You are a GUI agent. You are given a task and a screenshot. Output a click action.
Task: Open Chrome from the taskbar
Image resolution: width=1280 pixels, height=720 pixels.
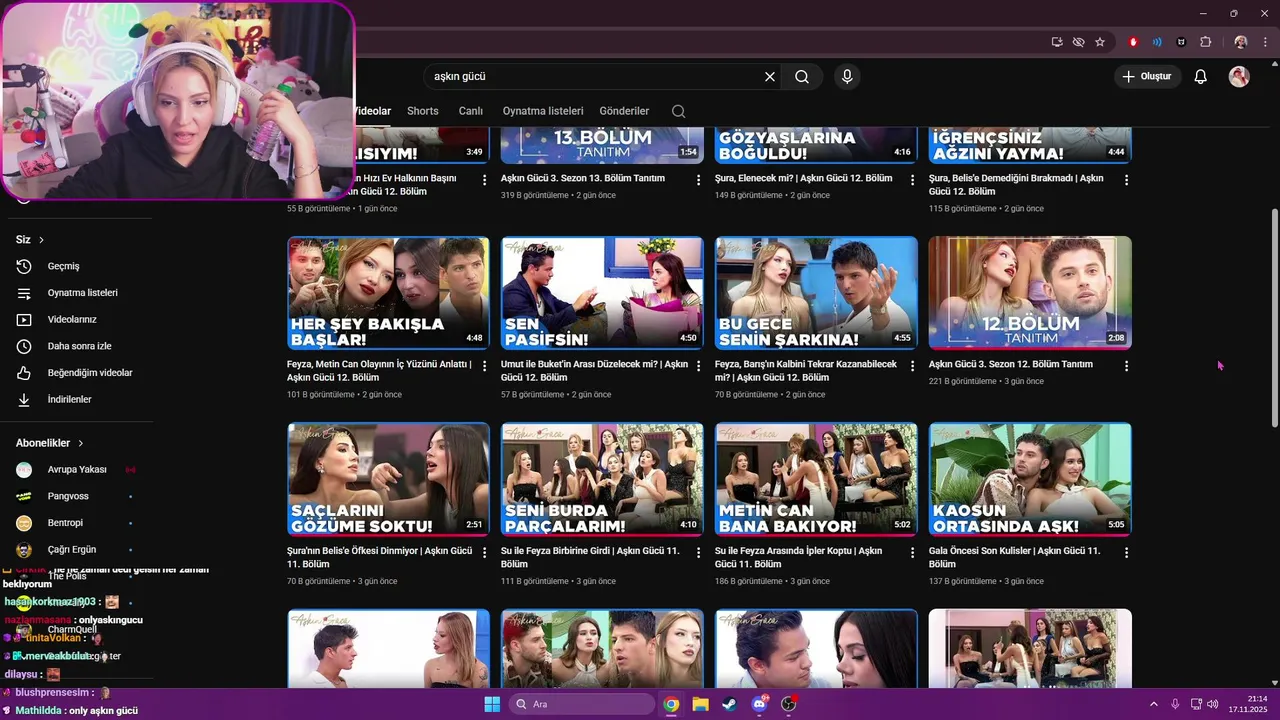pyautogui.click(x=671, y=704)
